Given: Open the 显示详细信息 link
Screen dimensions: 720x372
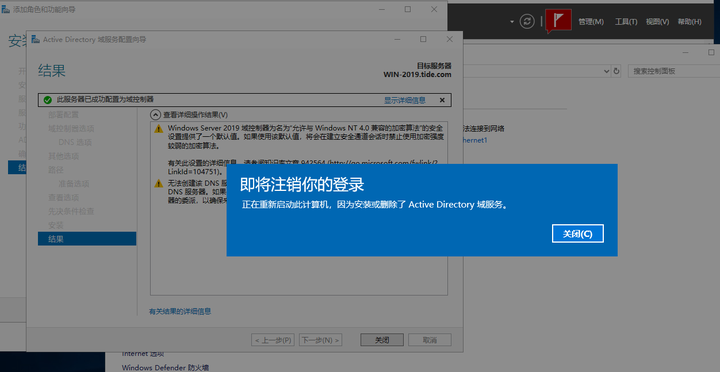Looking at the screenshot, I should [405, 100].
